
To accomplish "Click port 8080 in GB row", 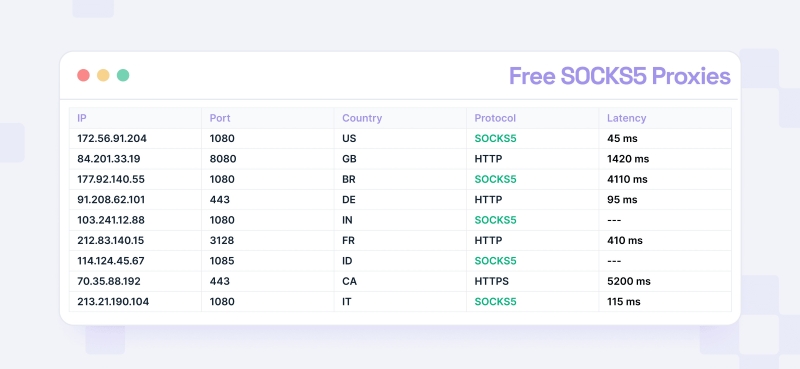I will click(223, 159).
